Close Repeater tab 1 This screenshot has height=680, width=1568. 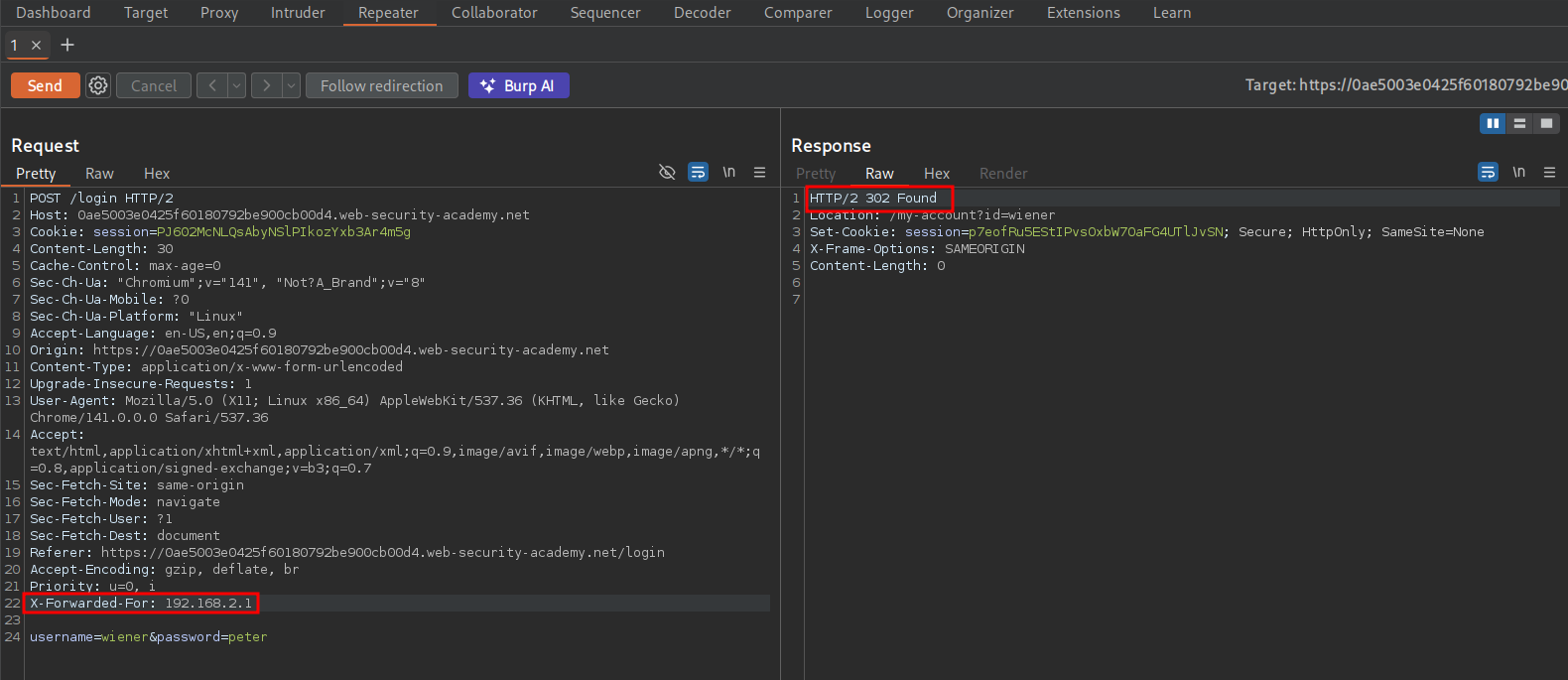point(37,46)
